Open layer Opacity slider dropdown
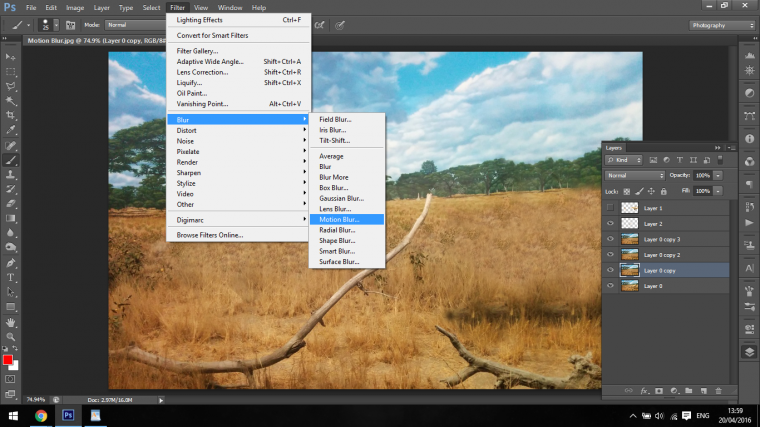 [718, 175]
